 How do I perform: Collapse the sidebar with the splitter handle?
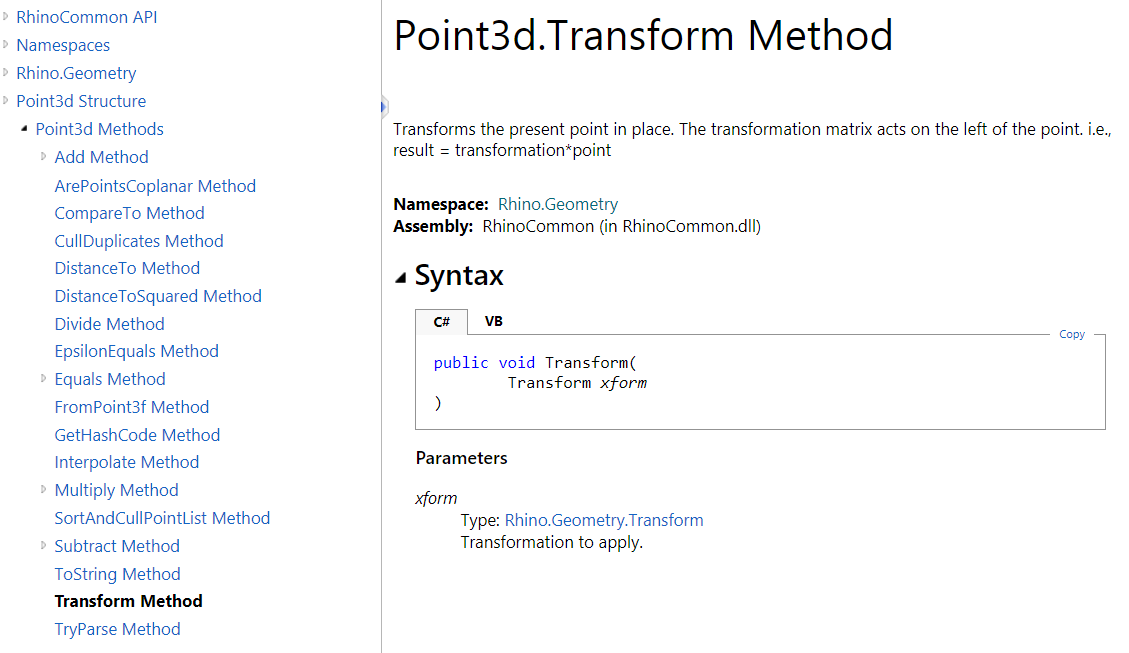click(384, 106)
